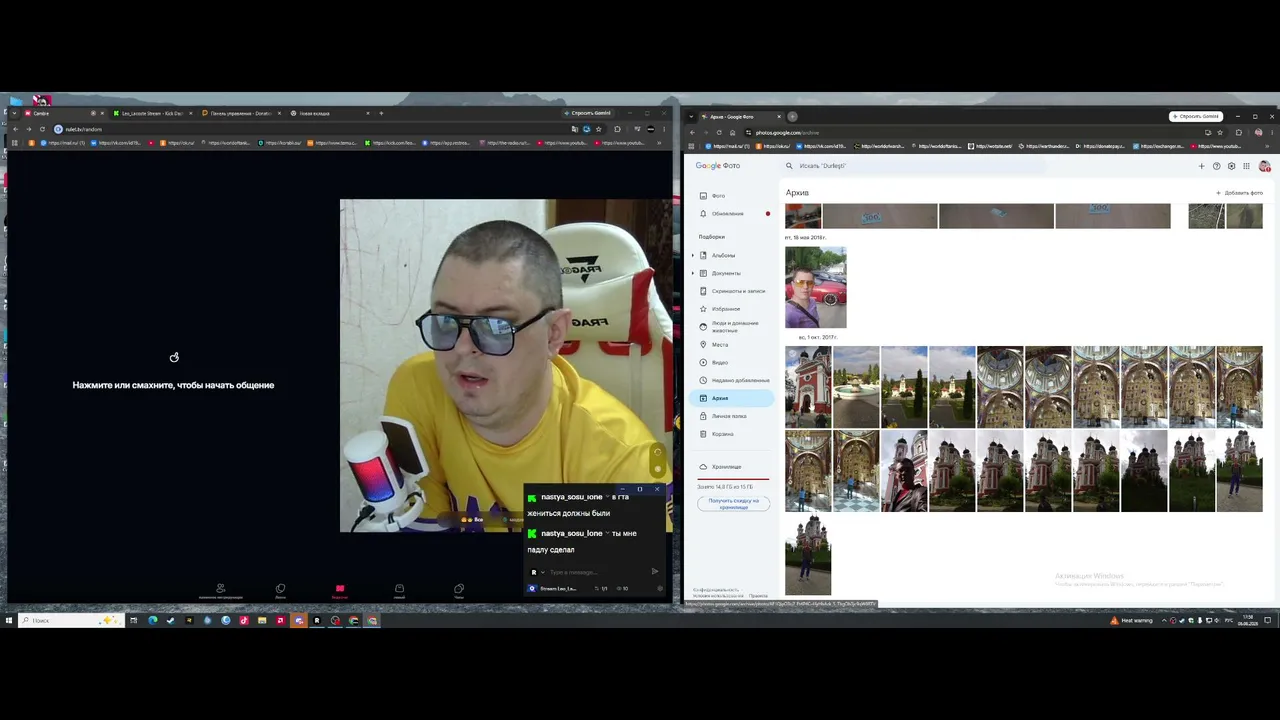
Task: Open Видео in Google Photos sidebar
Action: 731,363
